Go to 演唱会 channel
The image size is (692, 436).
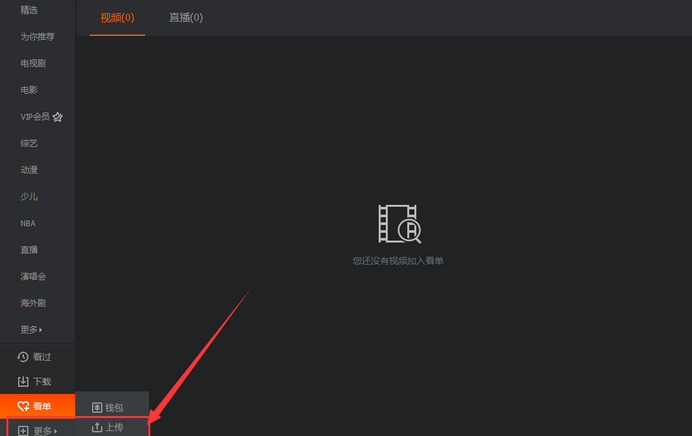[x=33, y=276]
